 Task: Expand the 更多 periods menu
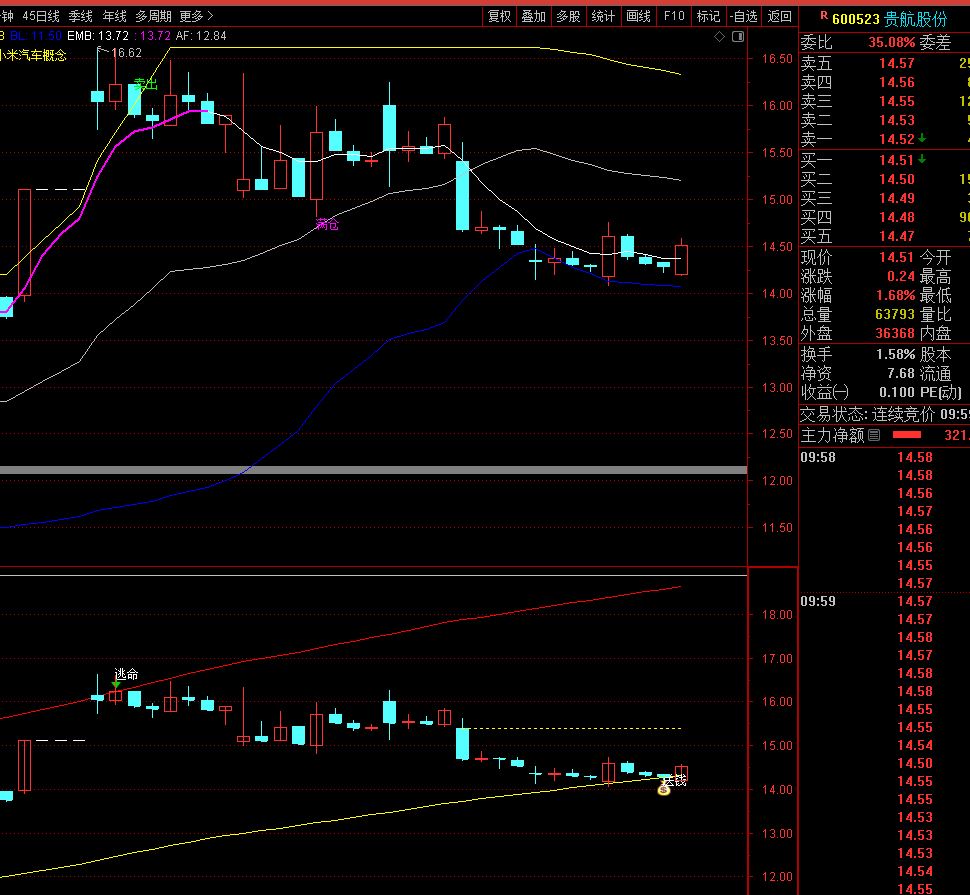[196, 16]
